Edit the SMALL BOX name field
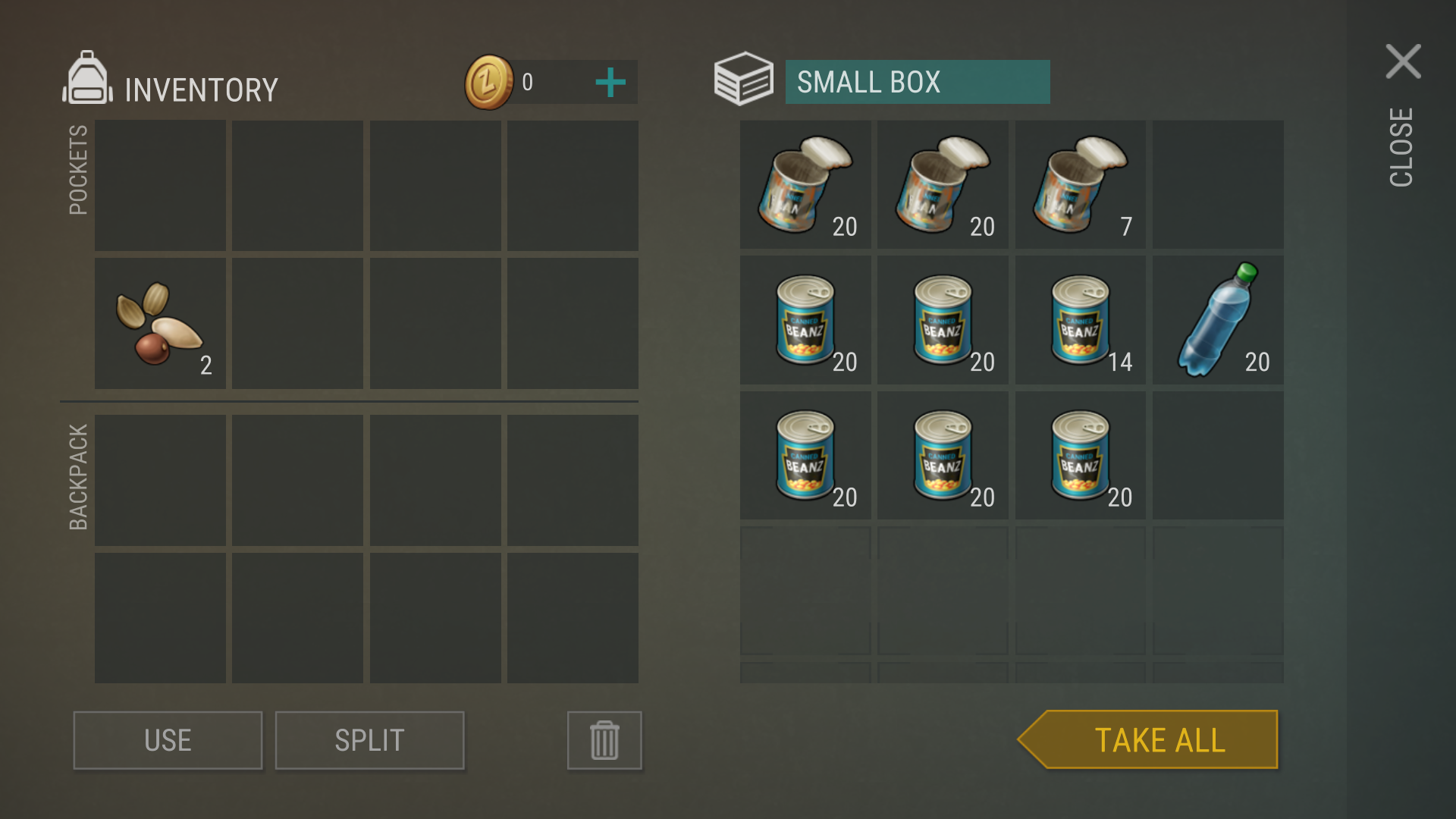This screenshot has height=819, width=1456. [918, 82]
